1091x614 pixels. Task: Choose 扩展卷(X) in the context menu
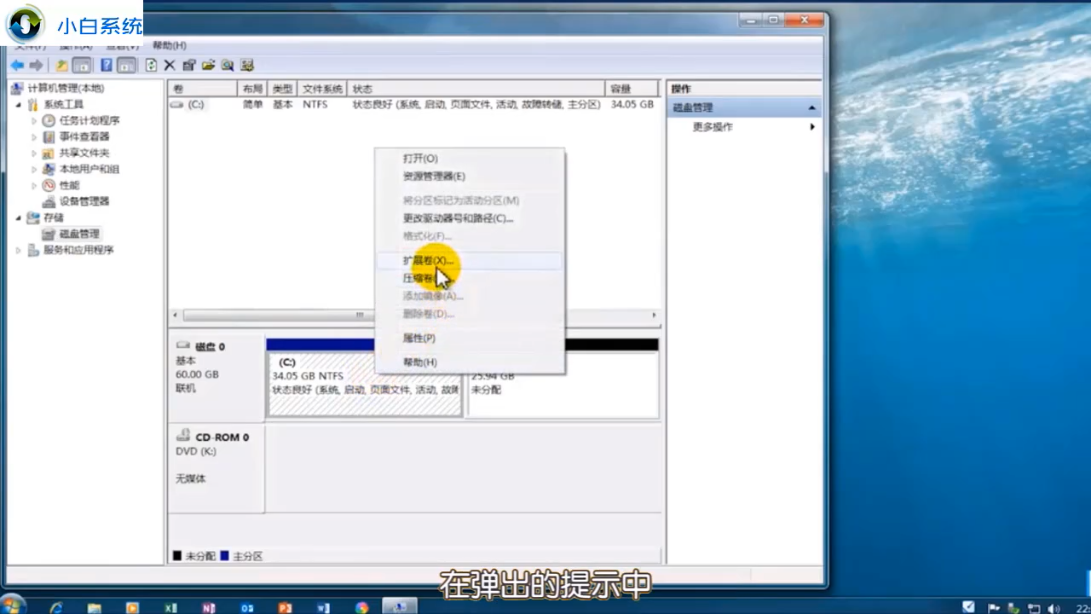click(428, 260)
